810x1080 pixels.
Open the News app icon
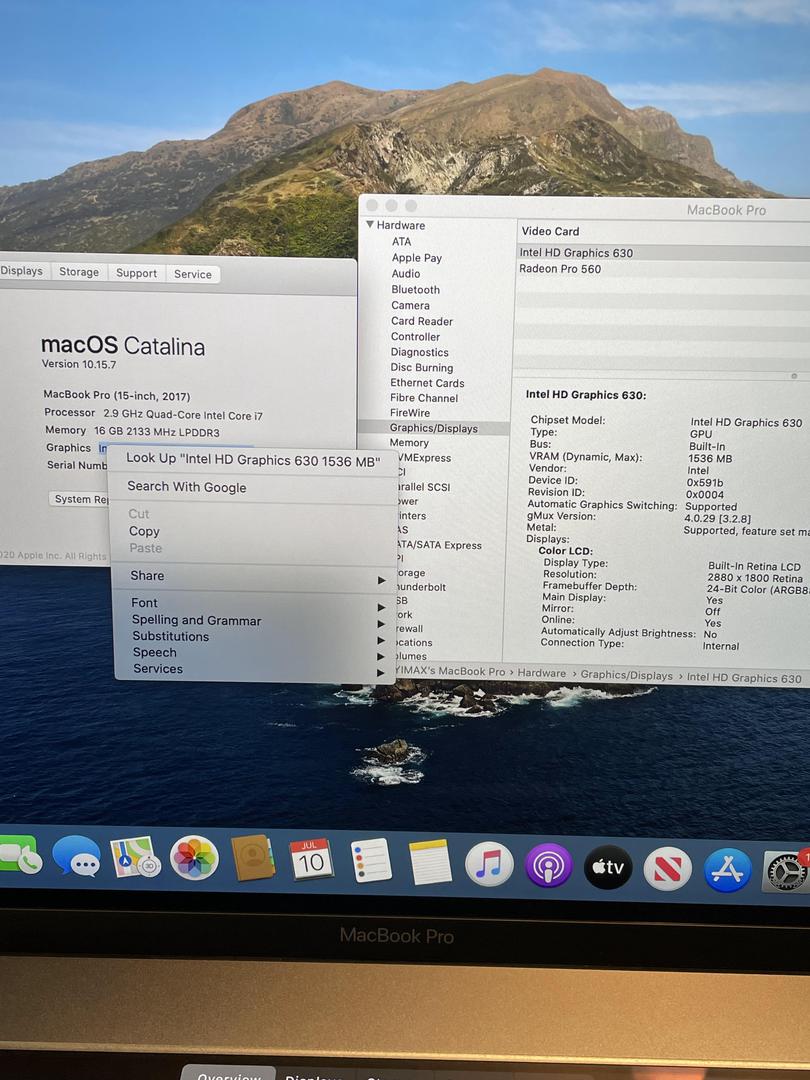667,868
